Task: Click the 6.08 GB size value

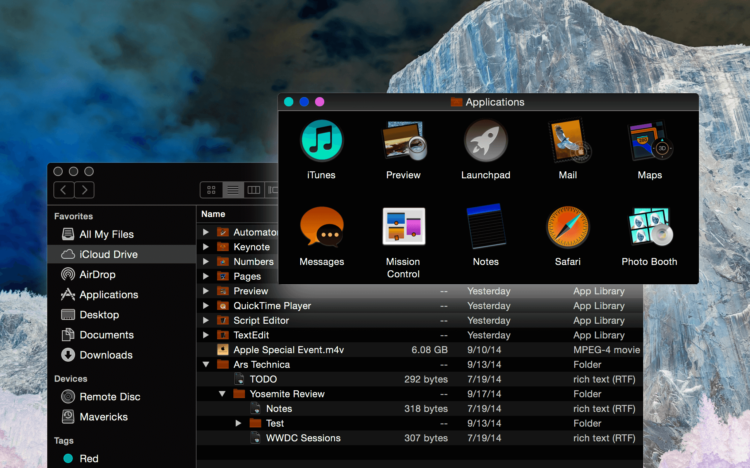Action: pos(430,350)
